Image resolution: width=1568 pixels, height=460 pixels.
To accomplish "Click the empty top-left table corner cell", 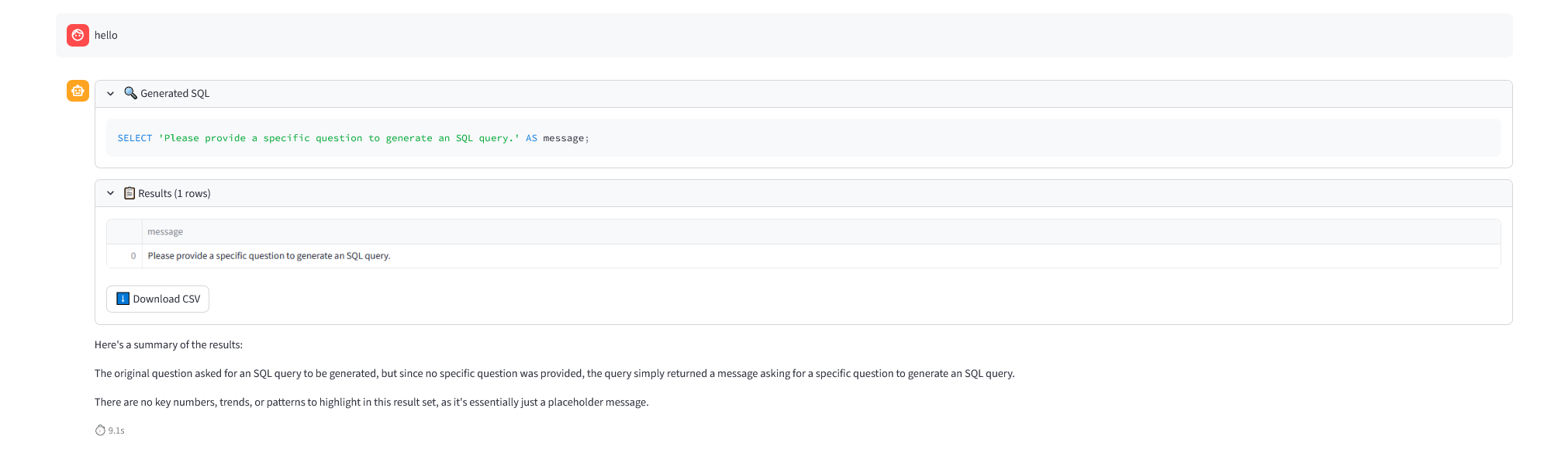I will (124, 232).
